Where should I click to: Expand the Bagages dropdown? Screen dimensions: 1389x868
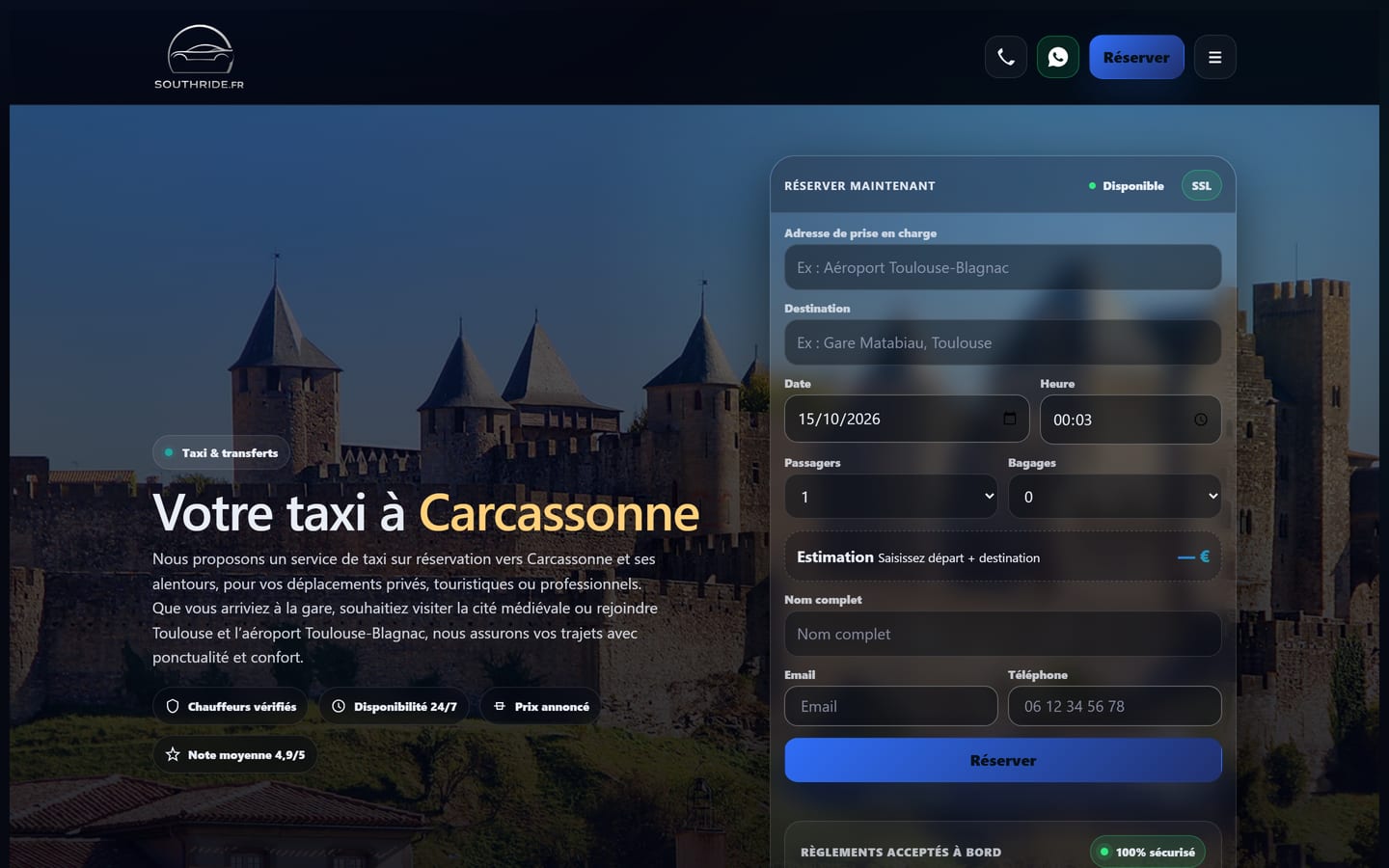coord(1115,497)
